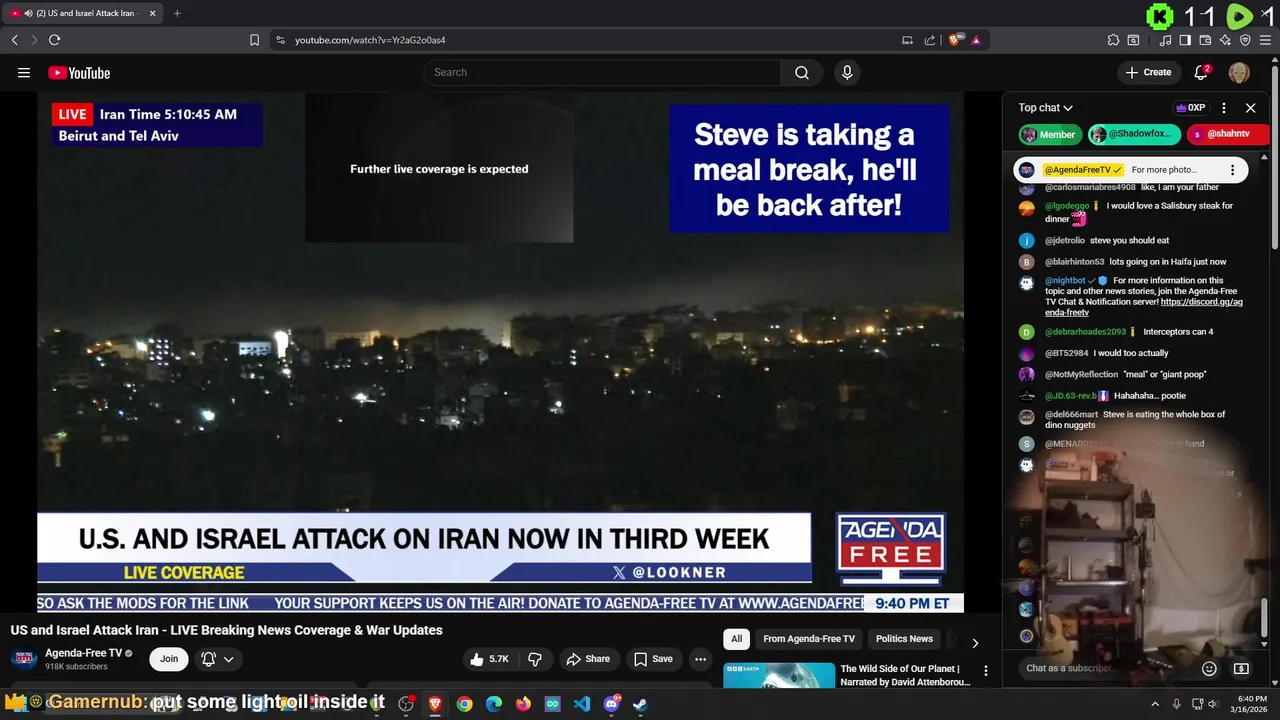
Task: Open Brave Rewards triangle icon
Action: 976,40
